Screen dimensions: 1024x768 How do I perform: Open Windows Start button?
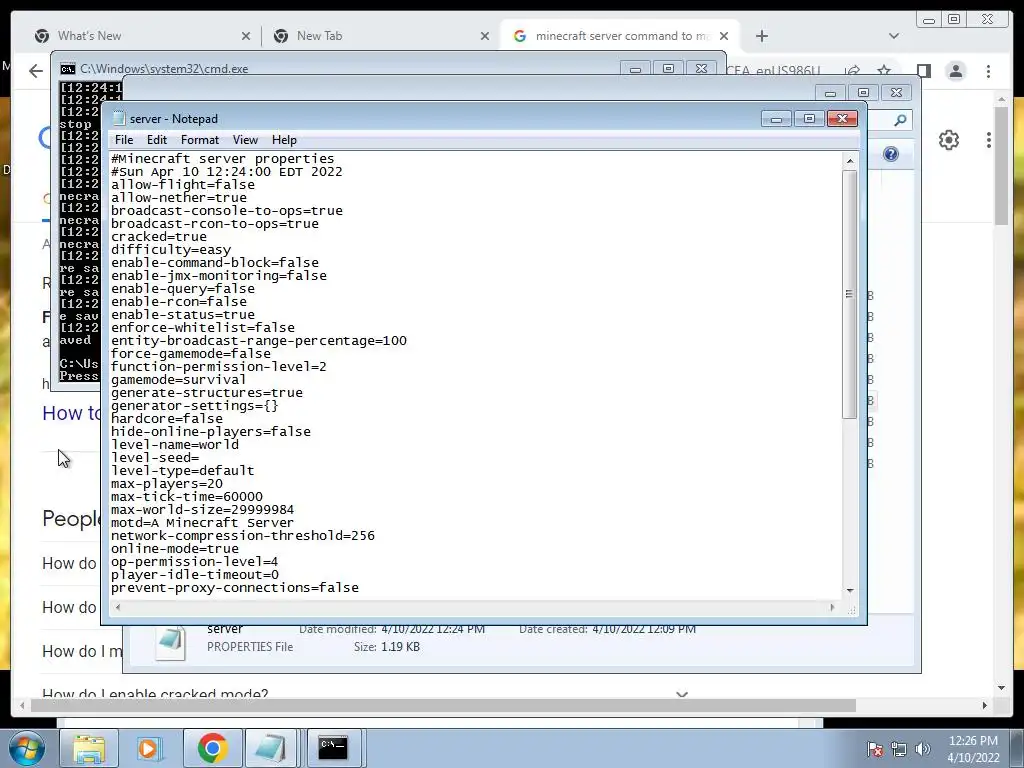point(26,748)
